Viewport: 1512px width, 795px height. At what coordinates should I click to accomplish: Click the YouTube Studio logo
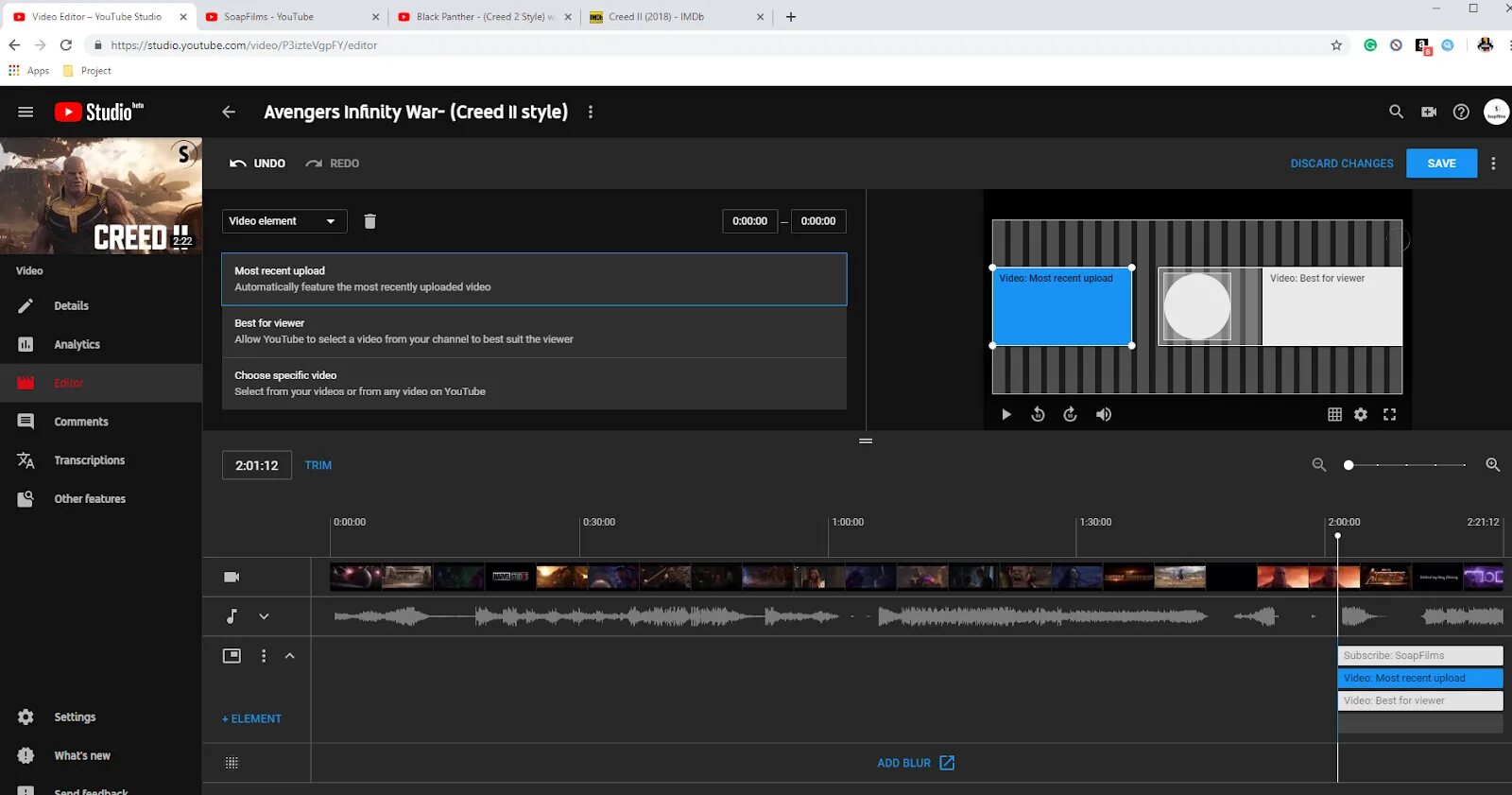tap(99, 112)
